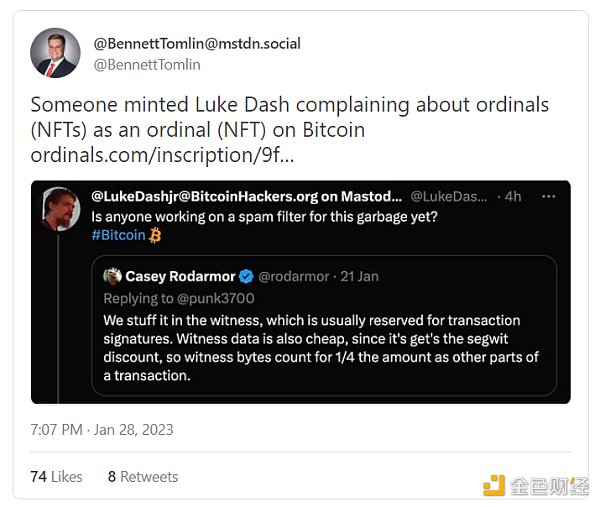Click the gray @BennettTomlin handle
Screen dimensions: 600x507
pyautogui.click(x=146, y=65)
